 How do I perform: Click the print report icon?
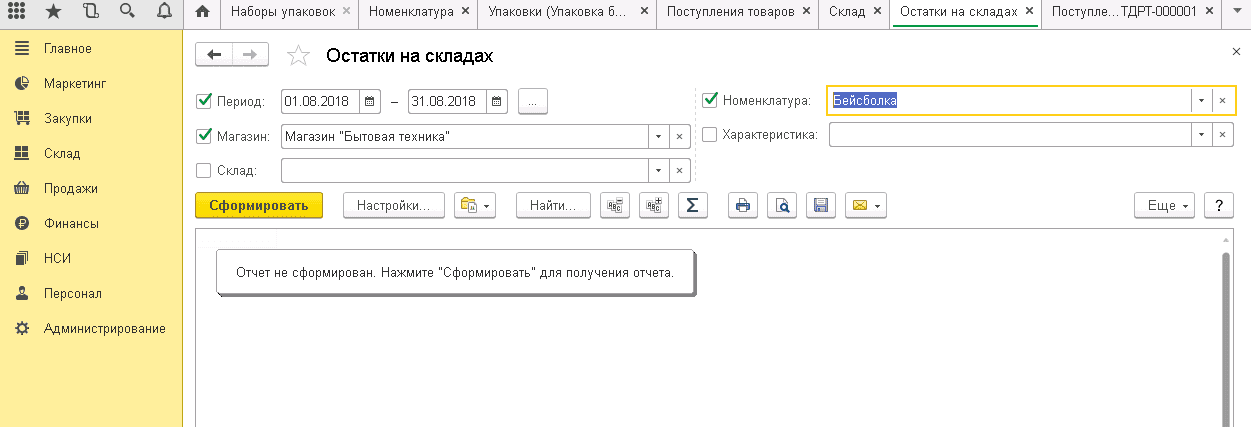pos(742,206)
